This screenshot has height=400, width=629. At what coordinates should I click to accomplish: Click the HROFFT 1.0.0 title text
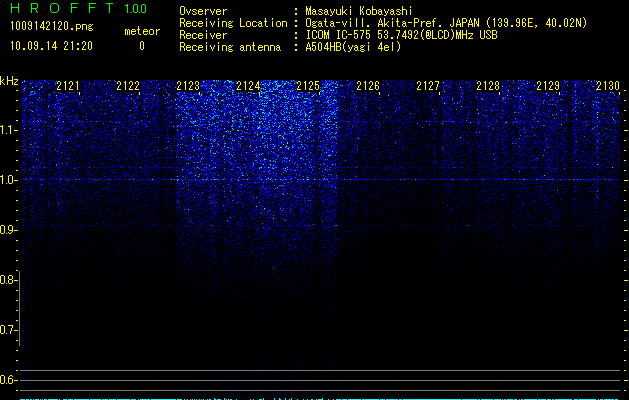(x=79, y=8)
